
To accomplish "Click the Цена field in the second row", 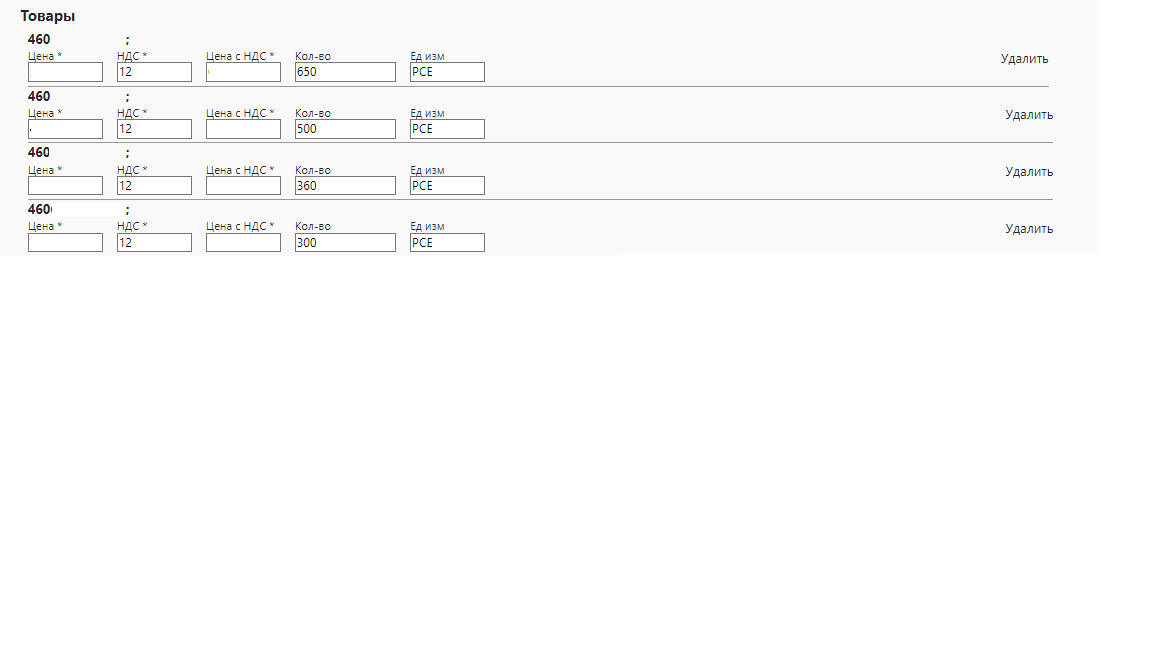I will point(65,130).
